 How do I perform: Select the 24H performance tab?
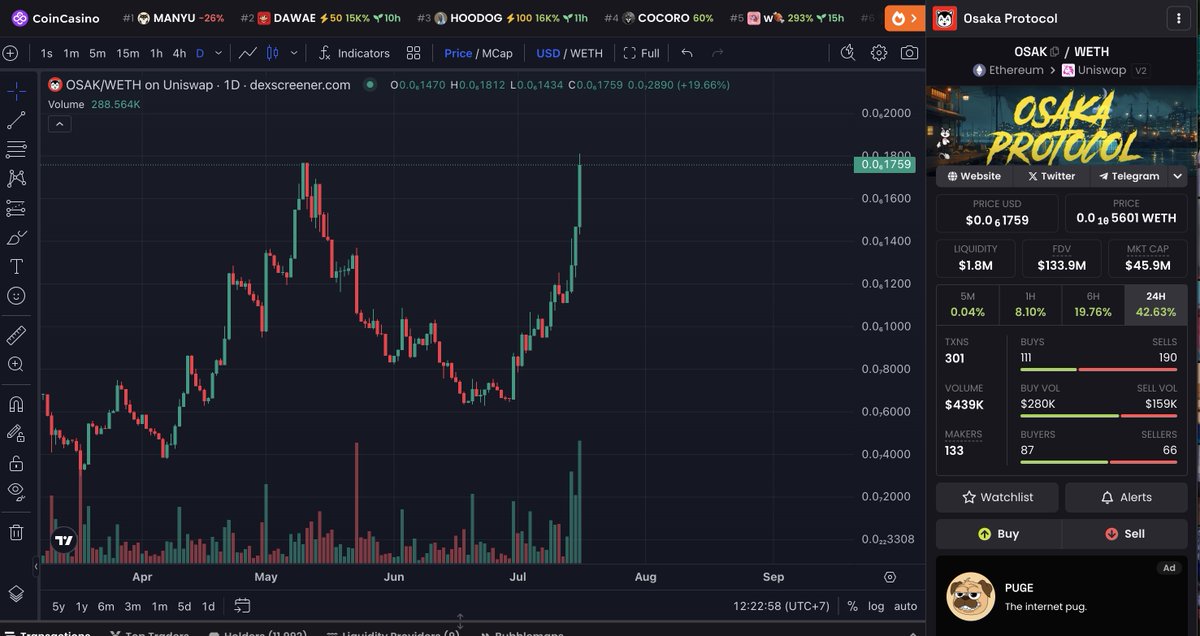tap(1156, 304)
